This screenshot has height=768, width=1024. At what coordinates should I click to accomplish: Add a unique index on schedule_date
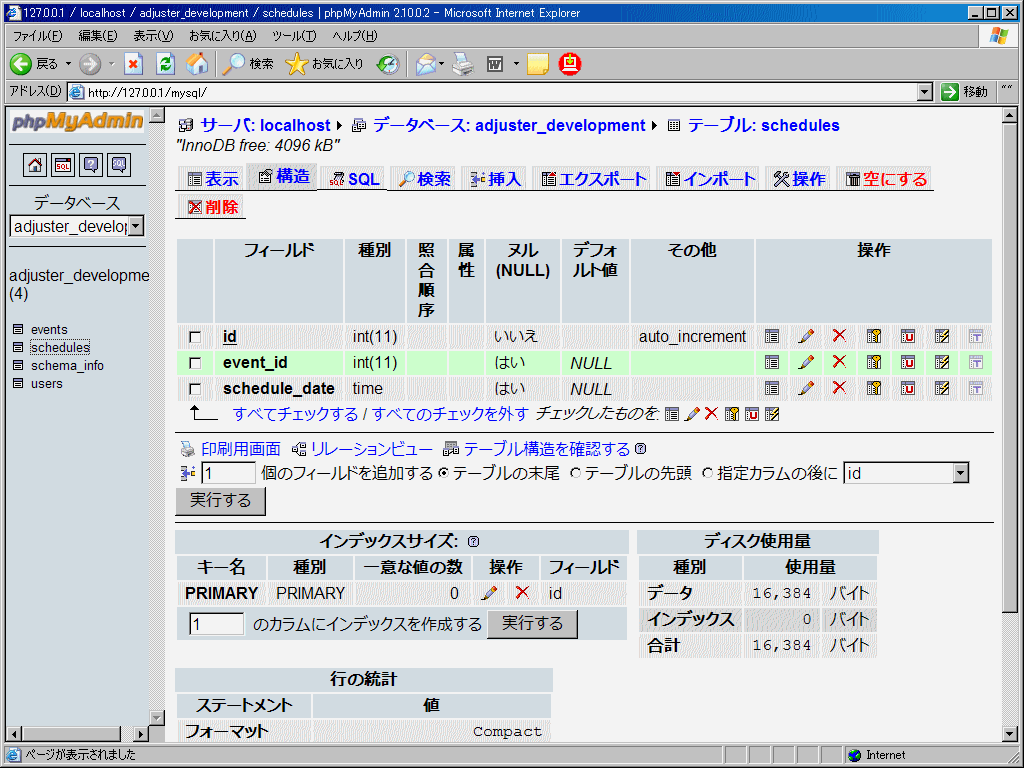908,388
